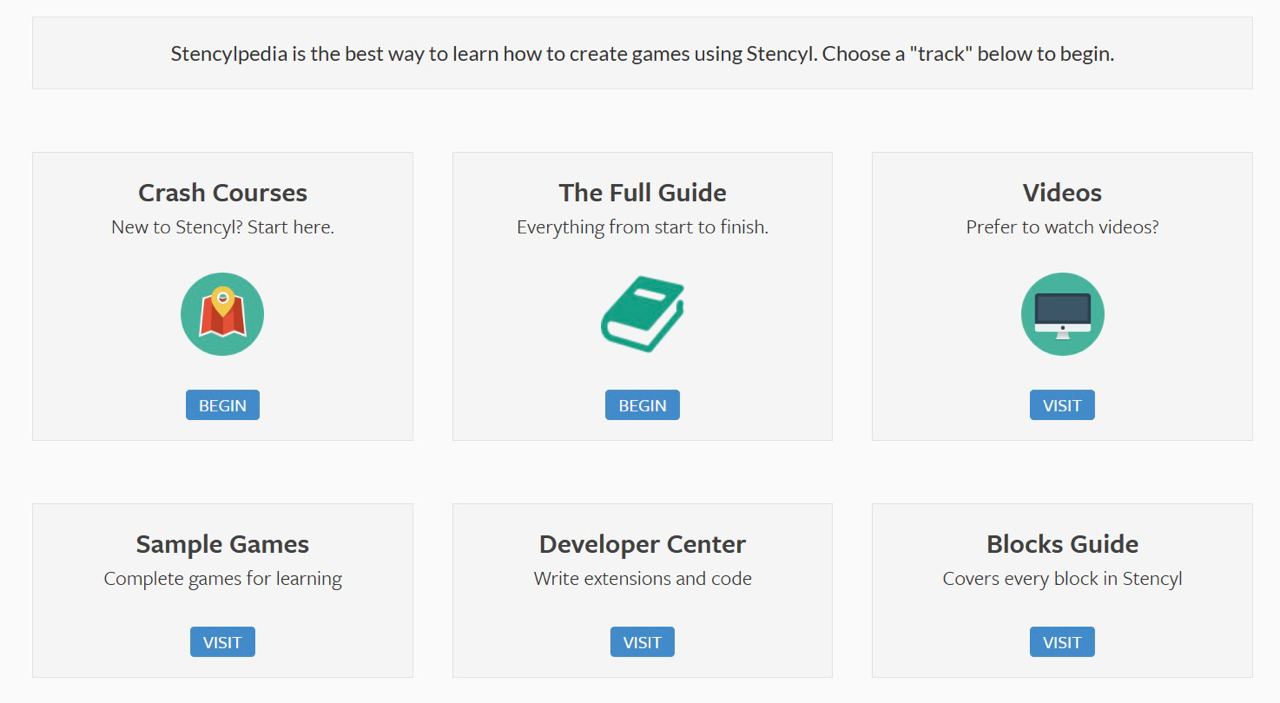This screenshot has width=1280, height=703.
Task: Click 'Write extensions and code' description
Action: [642, 578]
